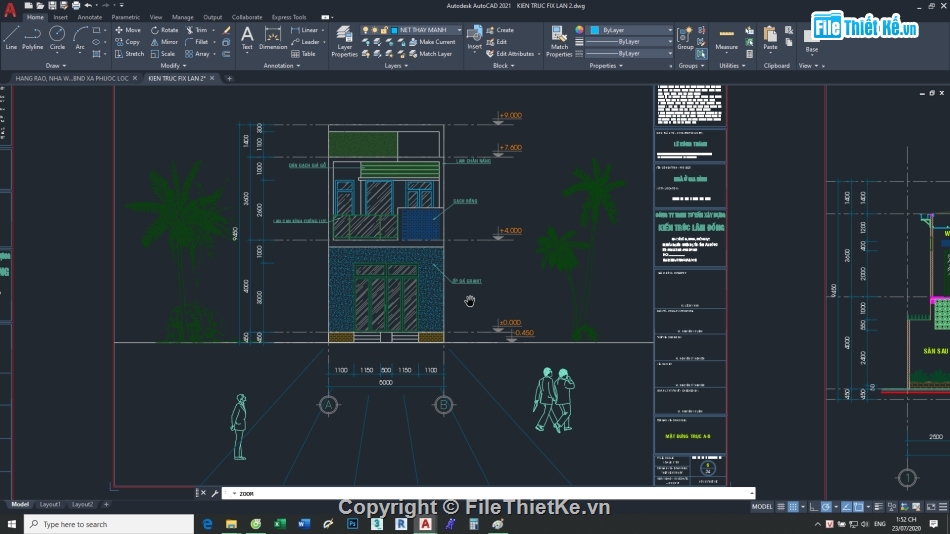The width and height of the screenshot is (950, 534).
Task: Select the Trim command
Action: click(196, 30)
